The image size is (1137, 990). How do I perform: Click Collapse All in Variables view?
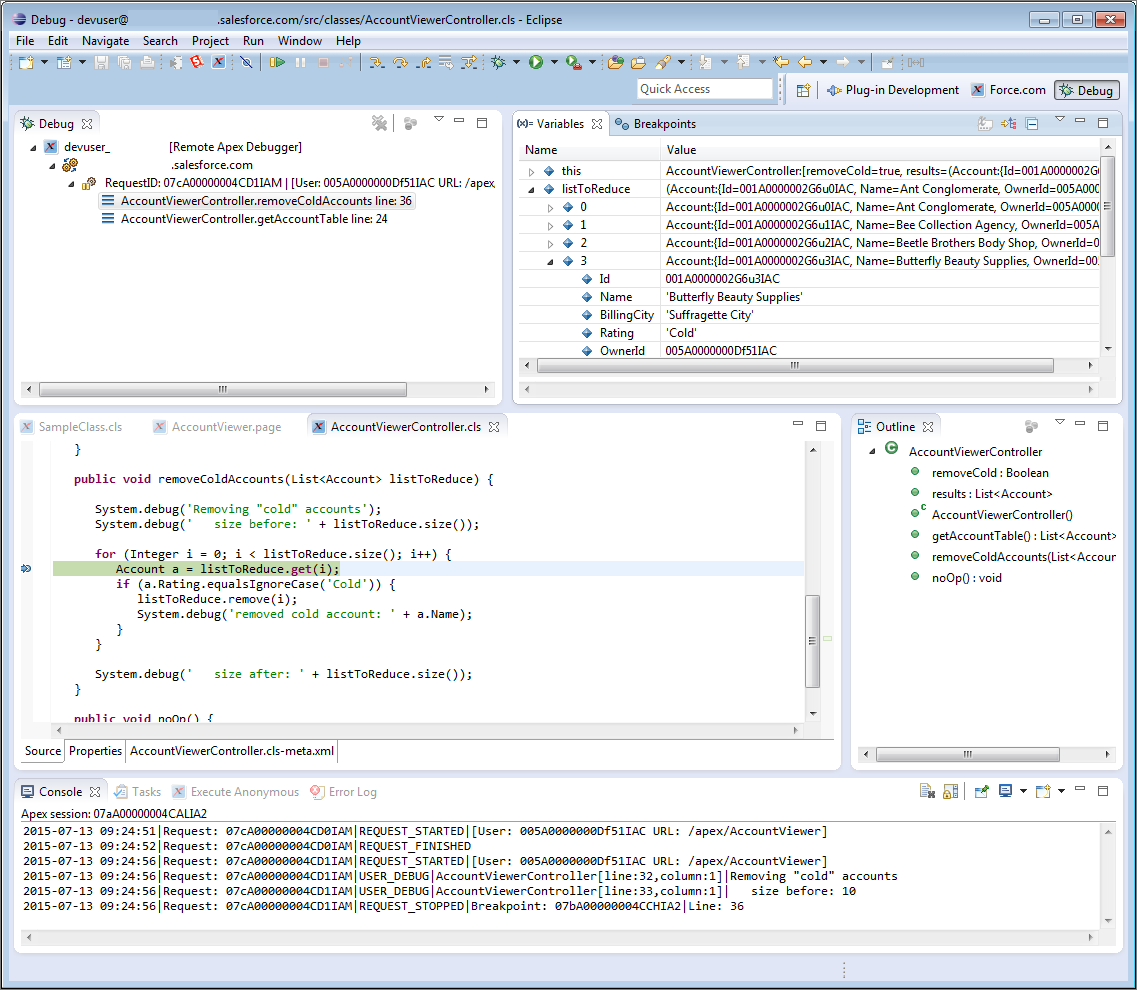[1032, 124]
